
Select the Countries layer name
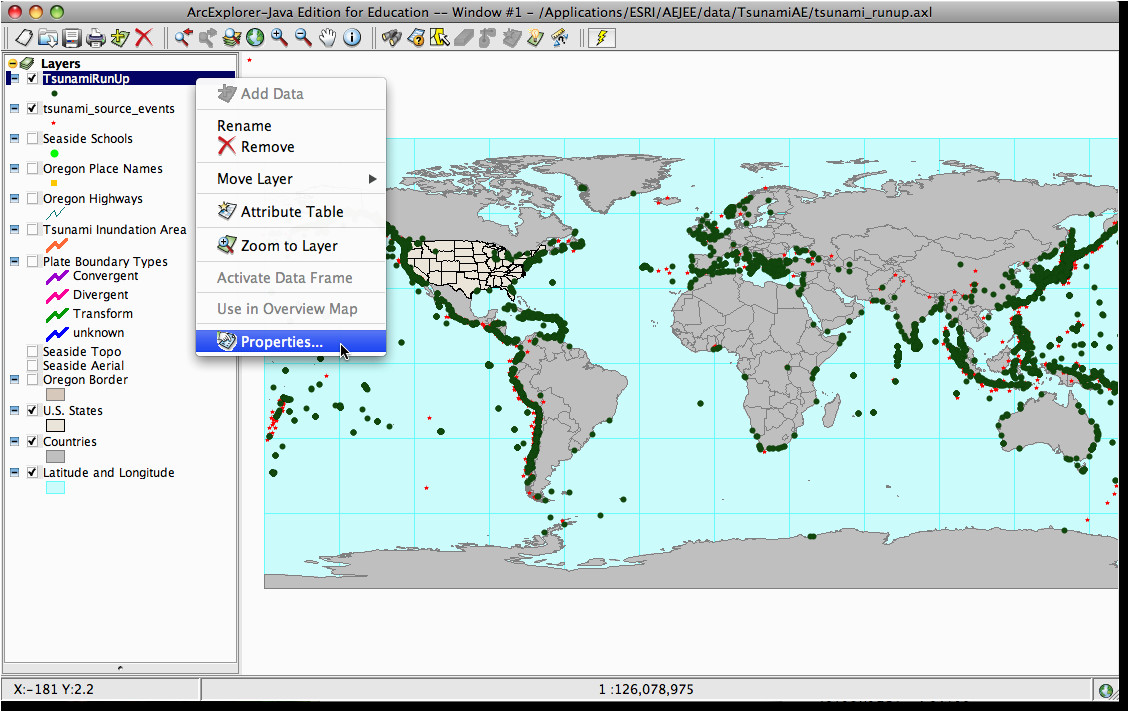69,441
